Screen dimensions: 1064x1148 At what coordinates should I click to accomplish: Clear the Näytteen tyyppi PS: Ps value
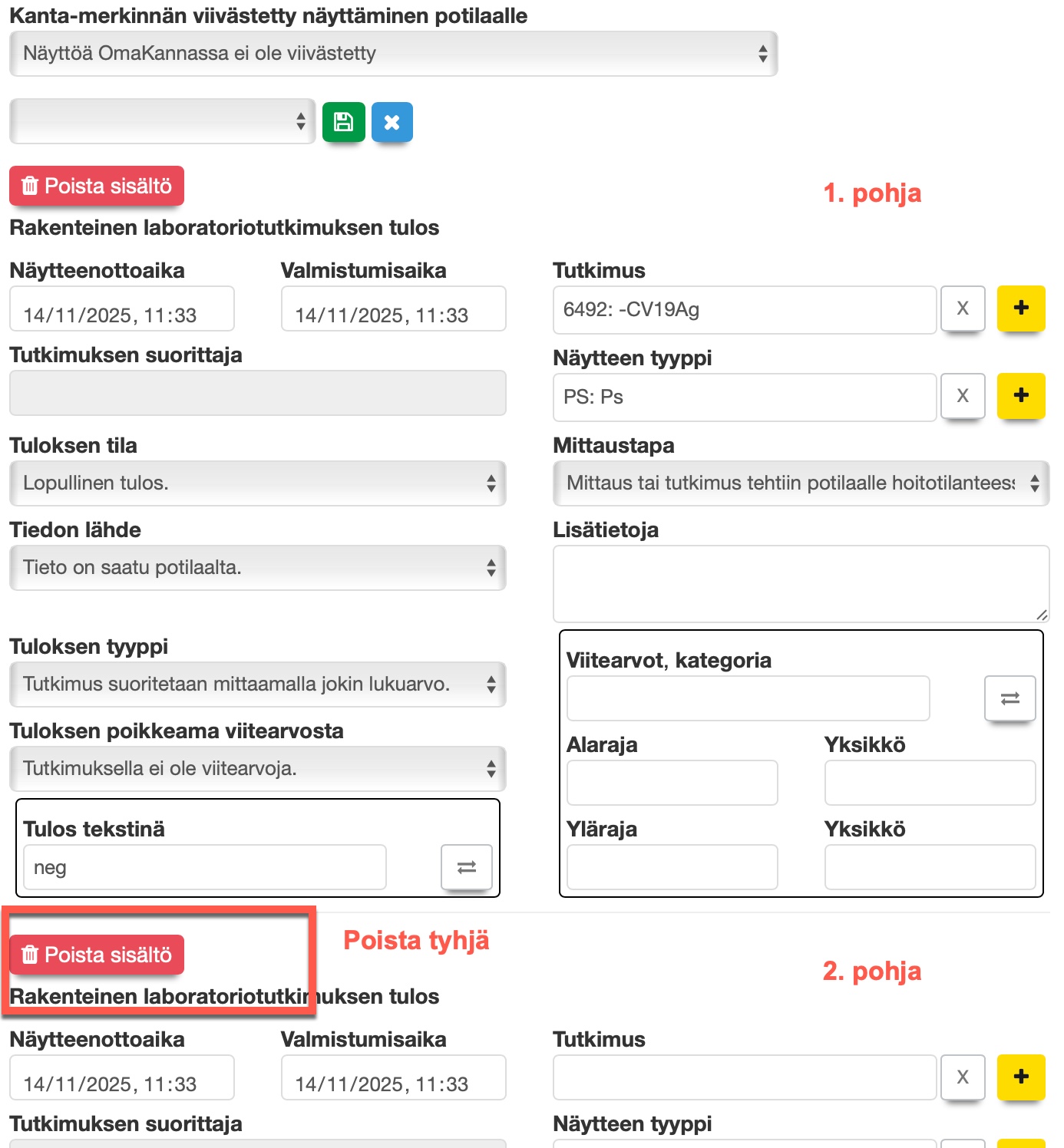coord(962,396)
